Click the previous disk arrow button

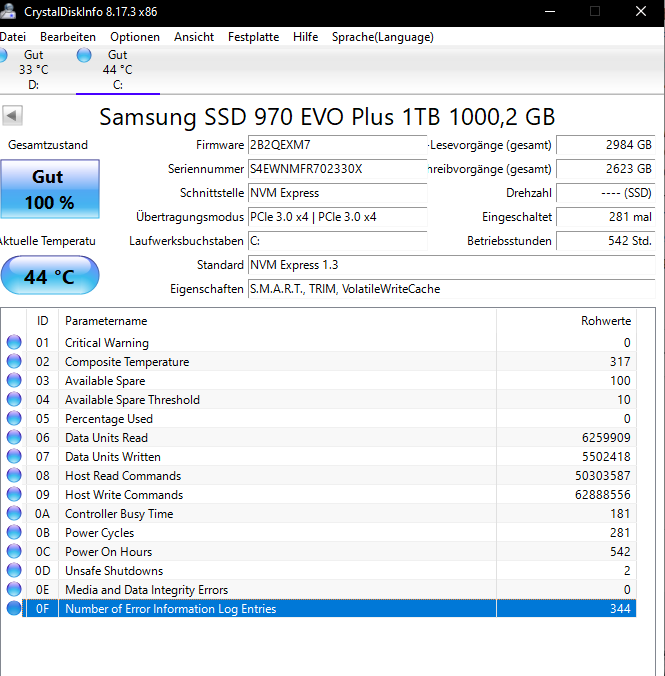click(12, 116)
